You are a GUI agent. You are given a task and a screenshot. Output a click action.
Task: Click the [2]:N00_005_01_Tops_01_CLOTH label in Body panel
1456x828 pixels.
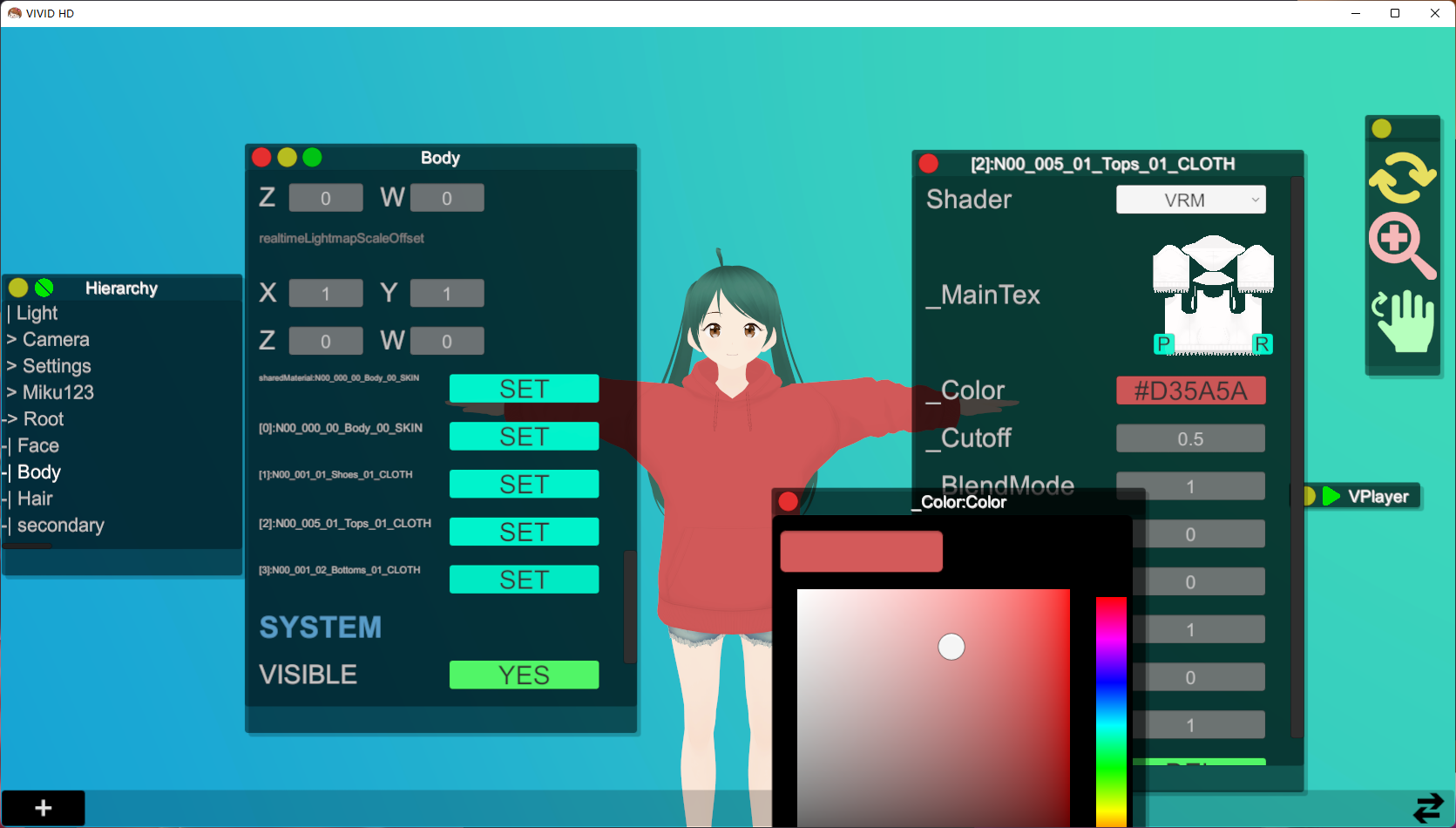click(x=345, y=524)
